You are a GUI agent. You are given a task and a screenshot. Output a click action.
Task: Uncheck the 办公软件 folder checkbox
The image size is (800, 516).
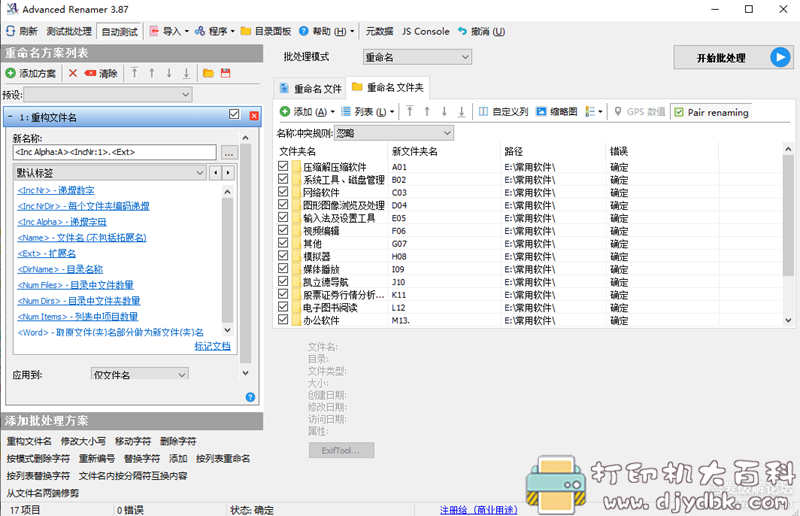pos(283,319)
